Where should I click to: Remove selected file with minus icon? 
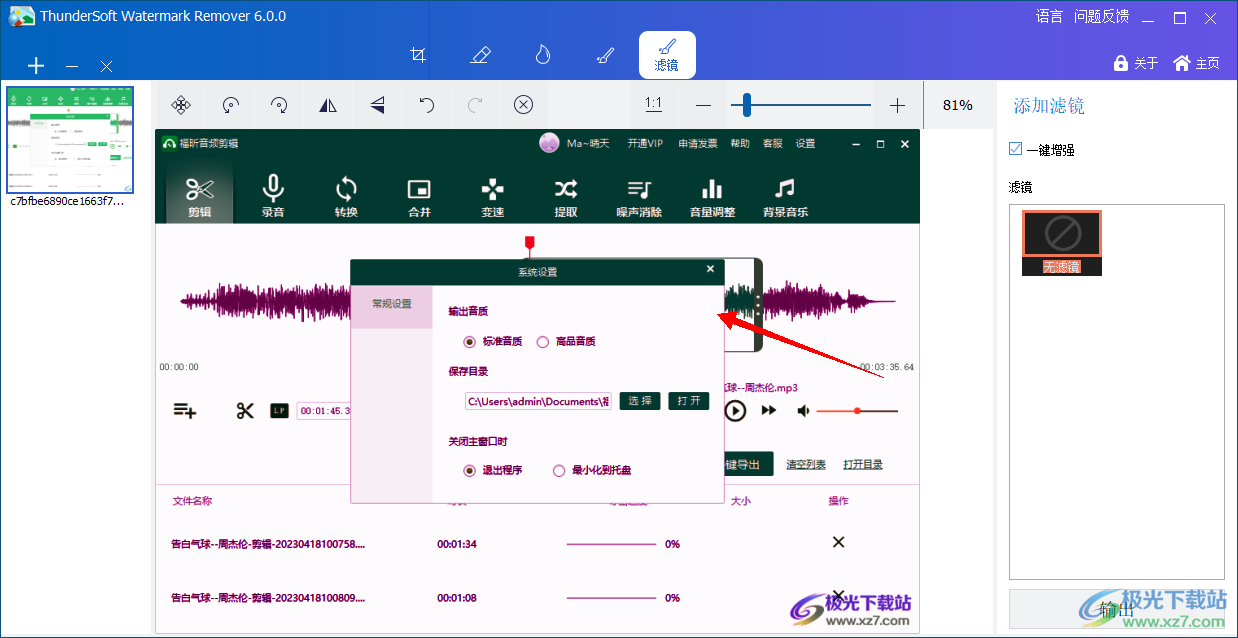coord(72,66)
